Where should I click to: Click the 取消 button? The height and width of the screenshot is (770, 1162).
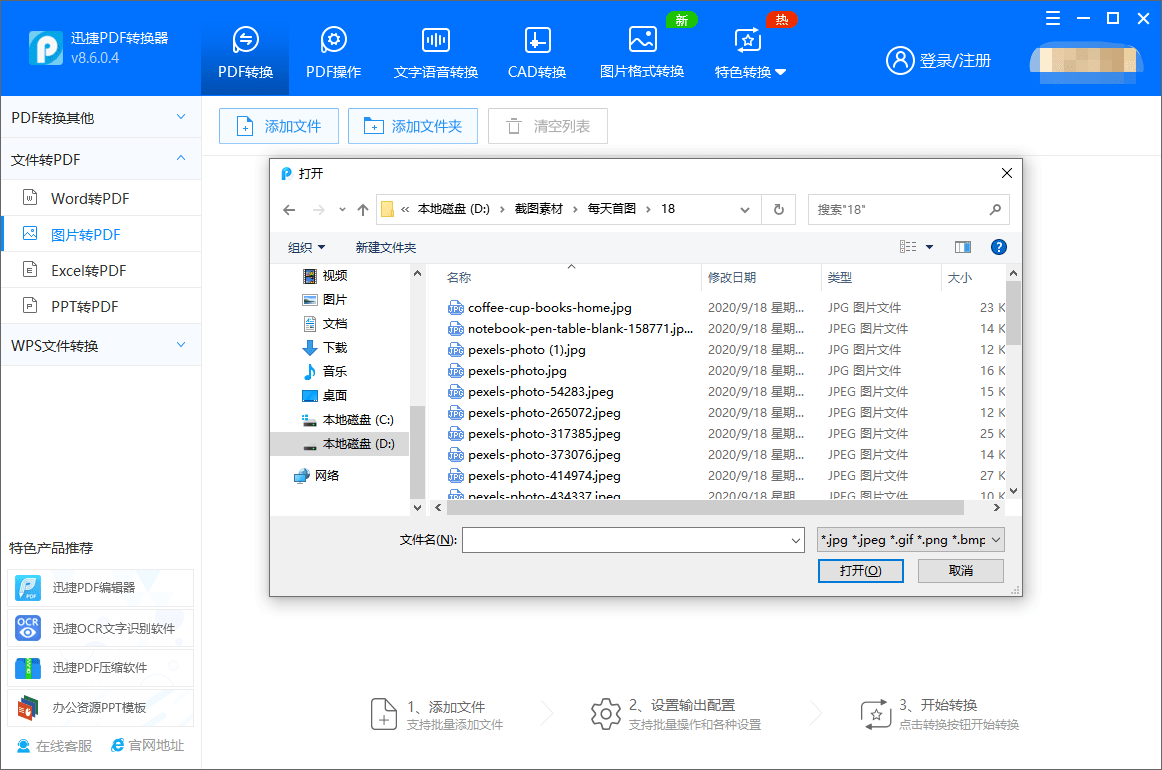(960, 570)
